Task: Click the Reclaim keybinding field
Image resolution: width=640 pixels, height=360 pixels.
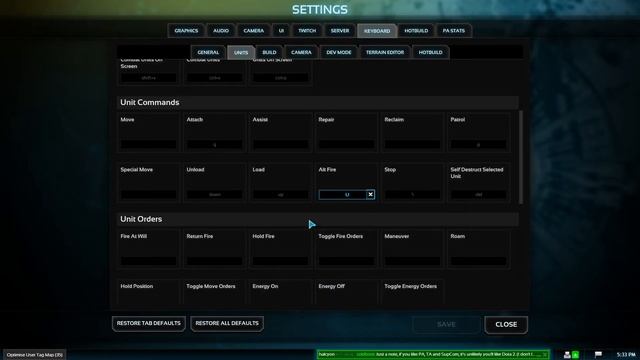Action: point(413,144)
